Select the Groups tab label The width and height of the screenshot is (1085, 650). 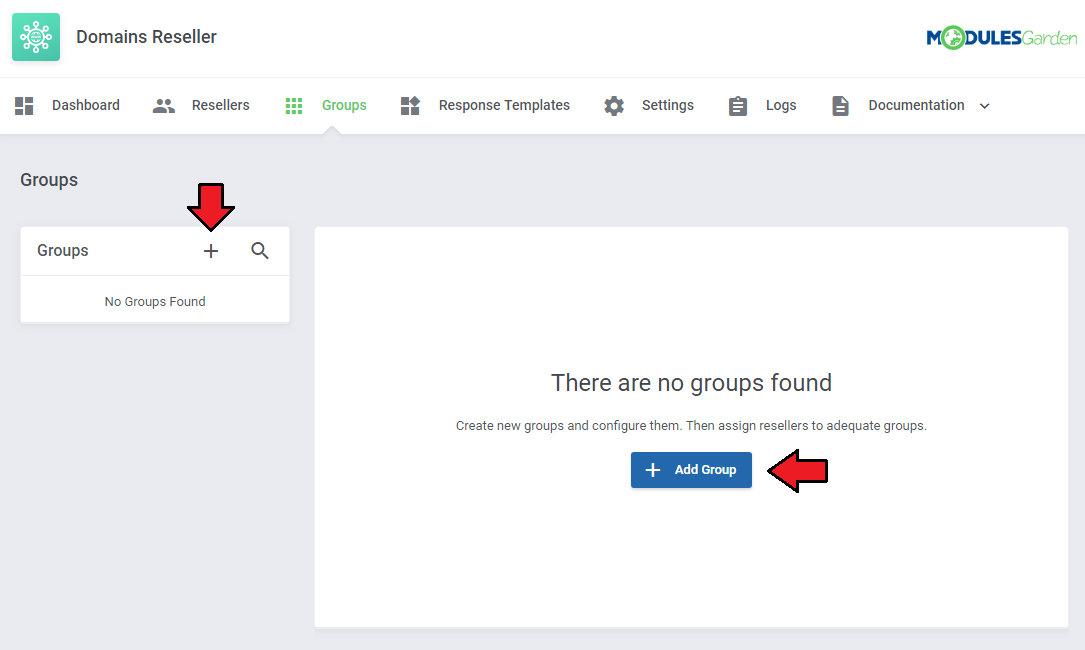pos(344,105)
